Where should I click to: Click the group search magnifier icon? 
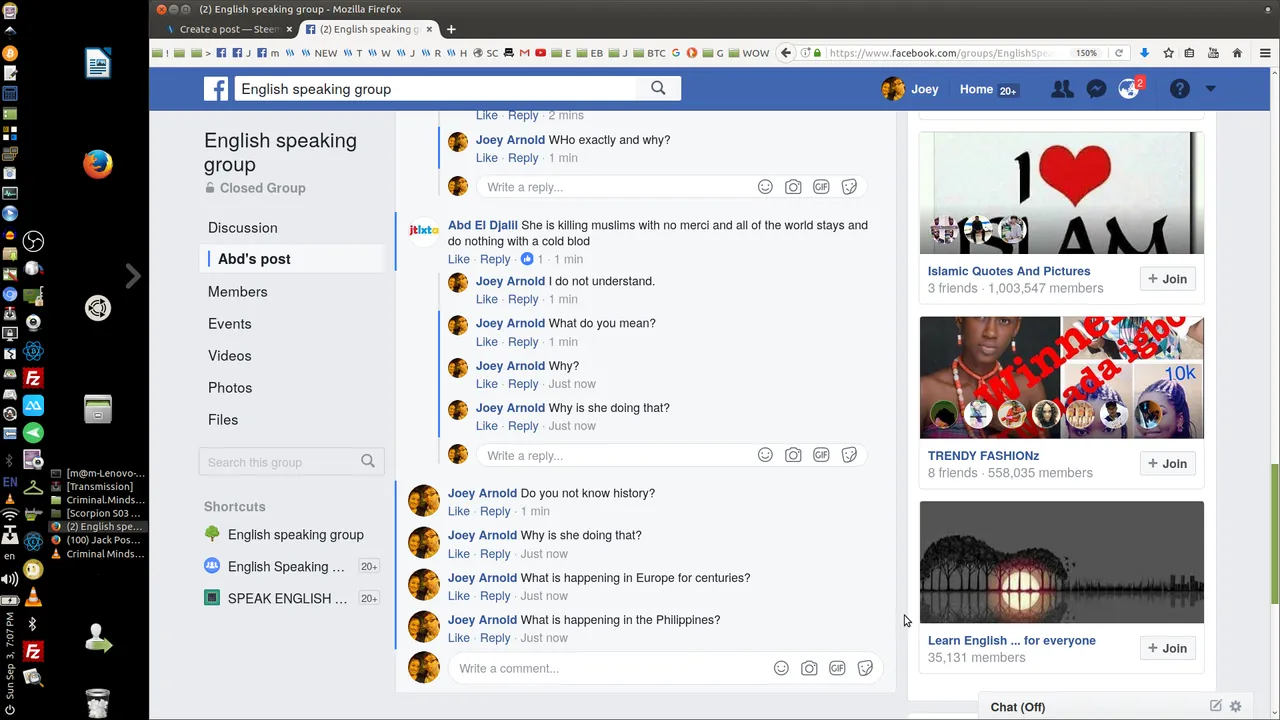click(x=368, y=461)
